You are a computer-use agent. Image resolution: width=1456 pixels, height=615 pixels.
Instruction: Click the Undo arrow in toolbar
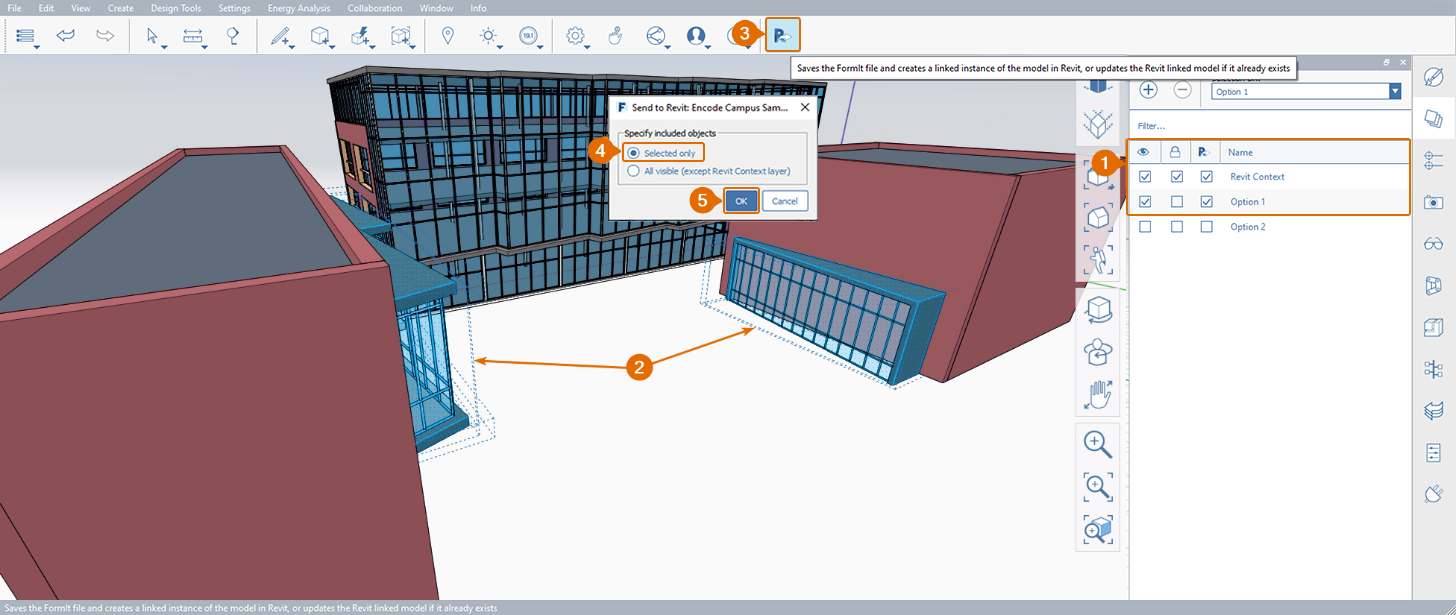pyautogui.click(x=66, y=36)
